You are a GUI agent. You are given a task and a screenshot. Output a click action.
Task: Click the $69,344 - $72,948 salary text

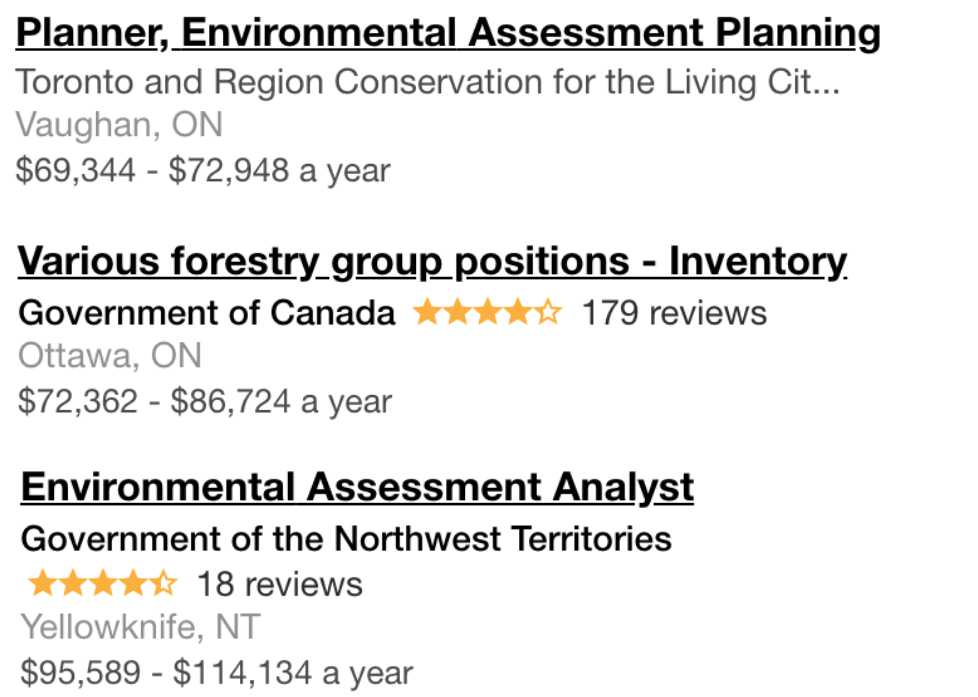click(x=203, y=171)
